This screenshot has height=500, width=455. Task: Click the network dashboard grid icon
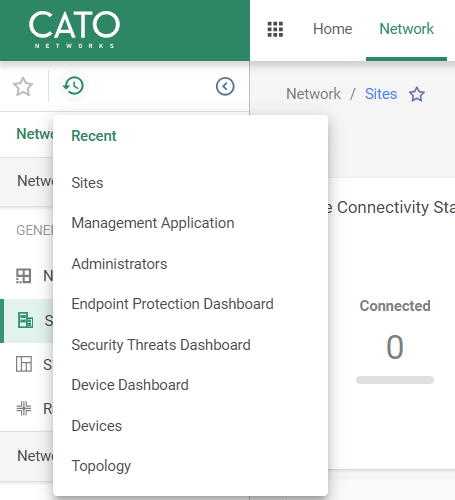point(24,276)
